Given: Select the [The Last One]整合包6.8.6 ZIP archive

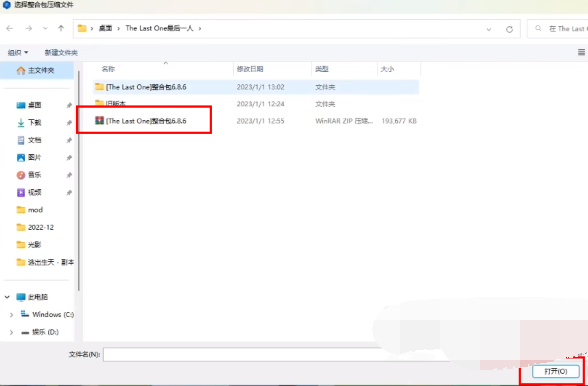Looking at the screenshot, I should click(x=141, y=121).
